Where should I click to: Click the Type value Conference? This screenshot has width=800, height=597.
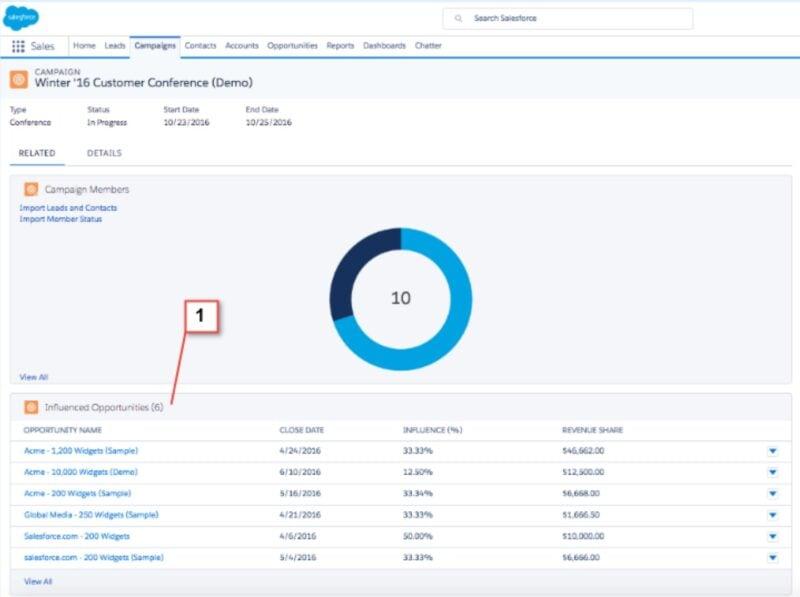(x=30, y=122)
